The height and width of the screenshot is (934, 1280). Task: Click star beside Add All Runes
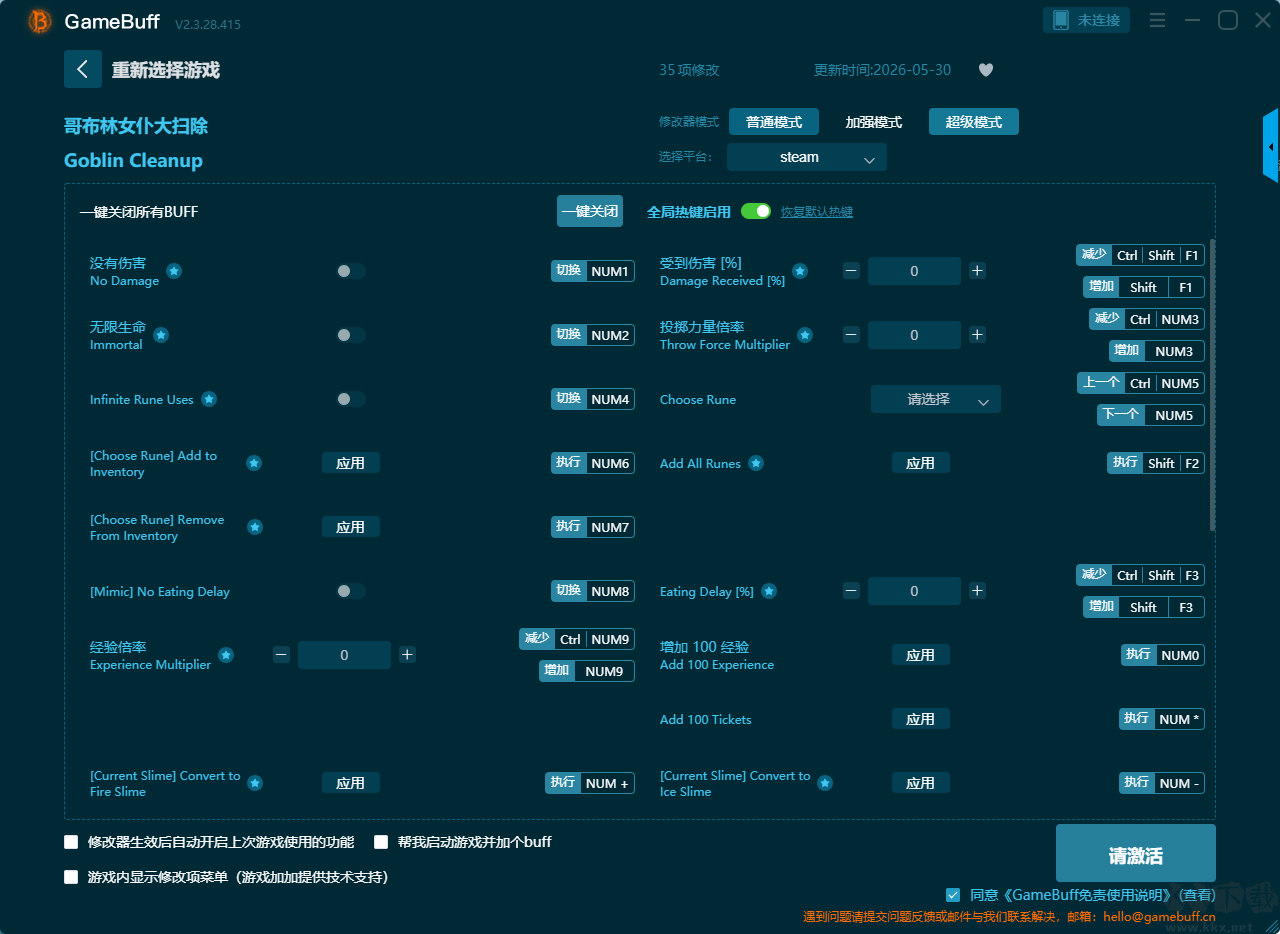click(x=756, y=463)
